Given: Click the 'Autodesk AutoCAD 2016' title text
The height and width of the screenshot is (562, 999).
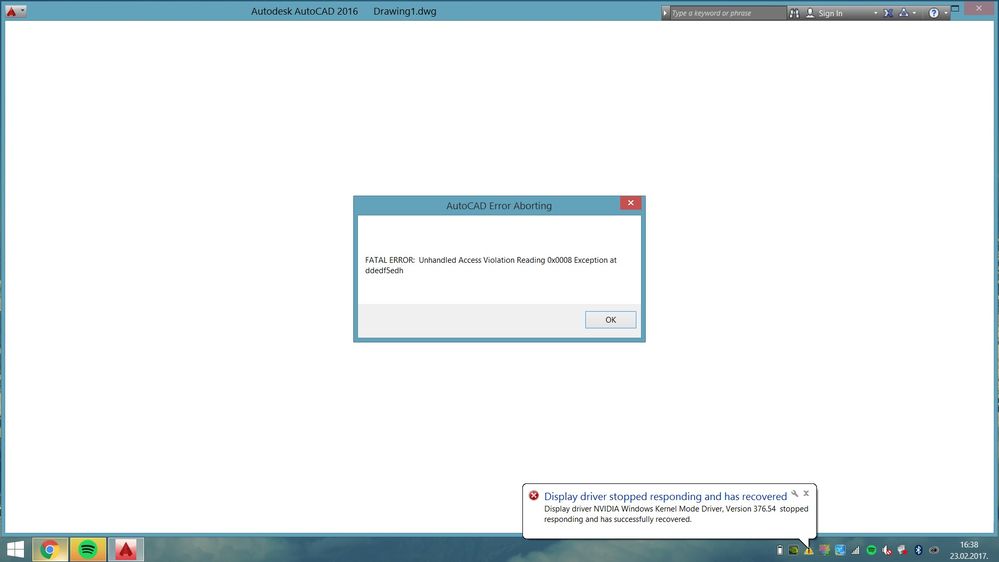Looking at the screenshot, I should pyautogui.click(x=305, y=11).
